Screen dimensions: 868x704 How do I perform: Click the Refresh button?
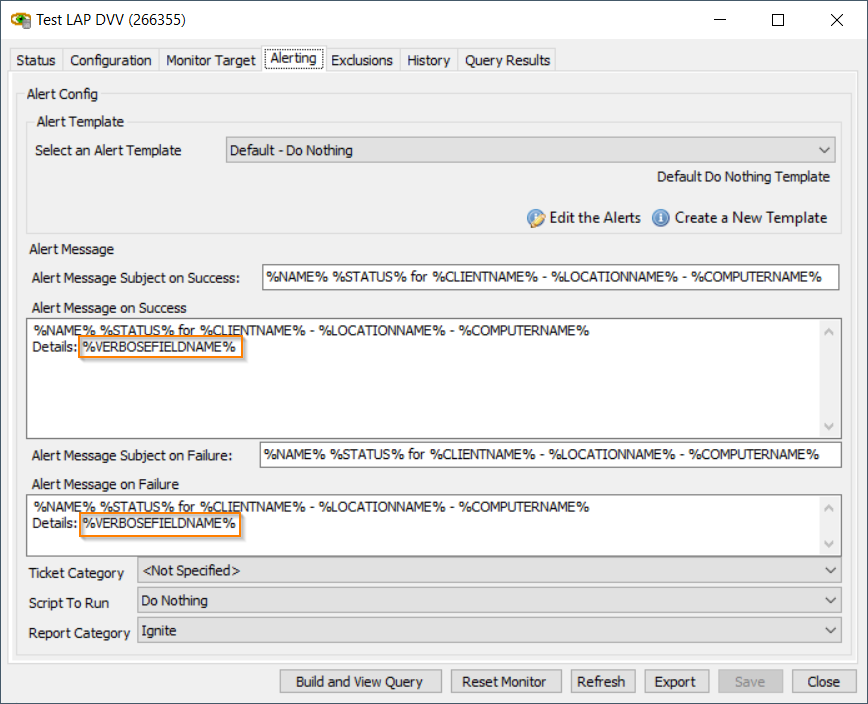pyautogui.click(x=602, y=681)
